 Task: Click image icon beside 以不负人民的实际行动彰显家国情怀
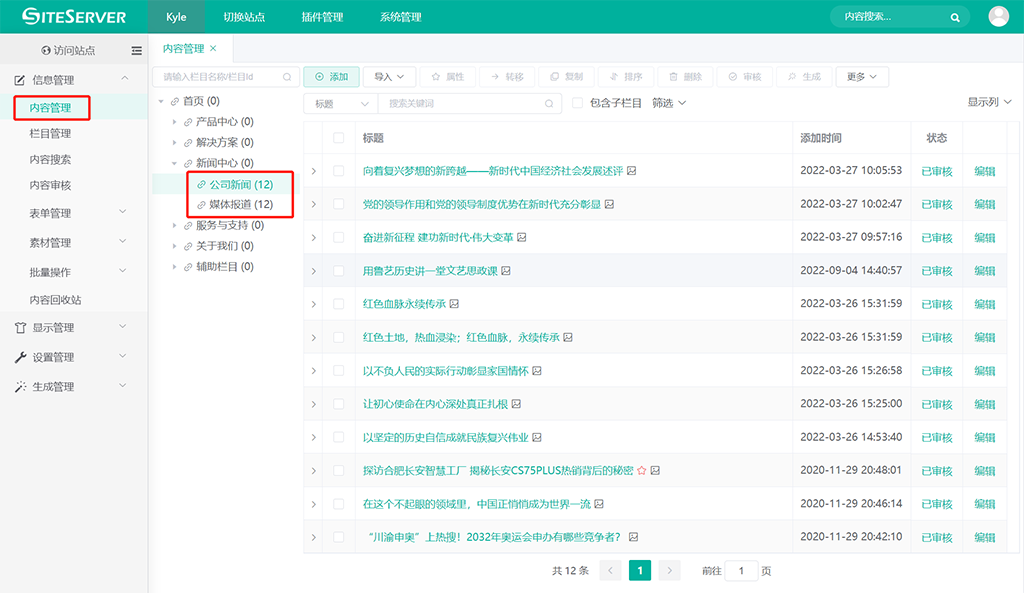[537, 370]
